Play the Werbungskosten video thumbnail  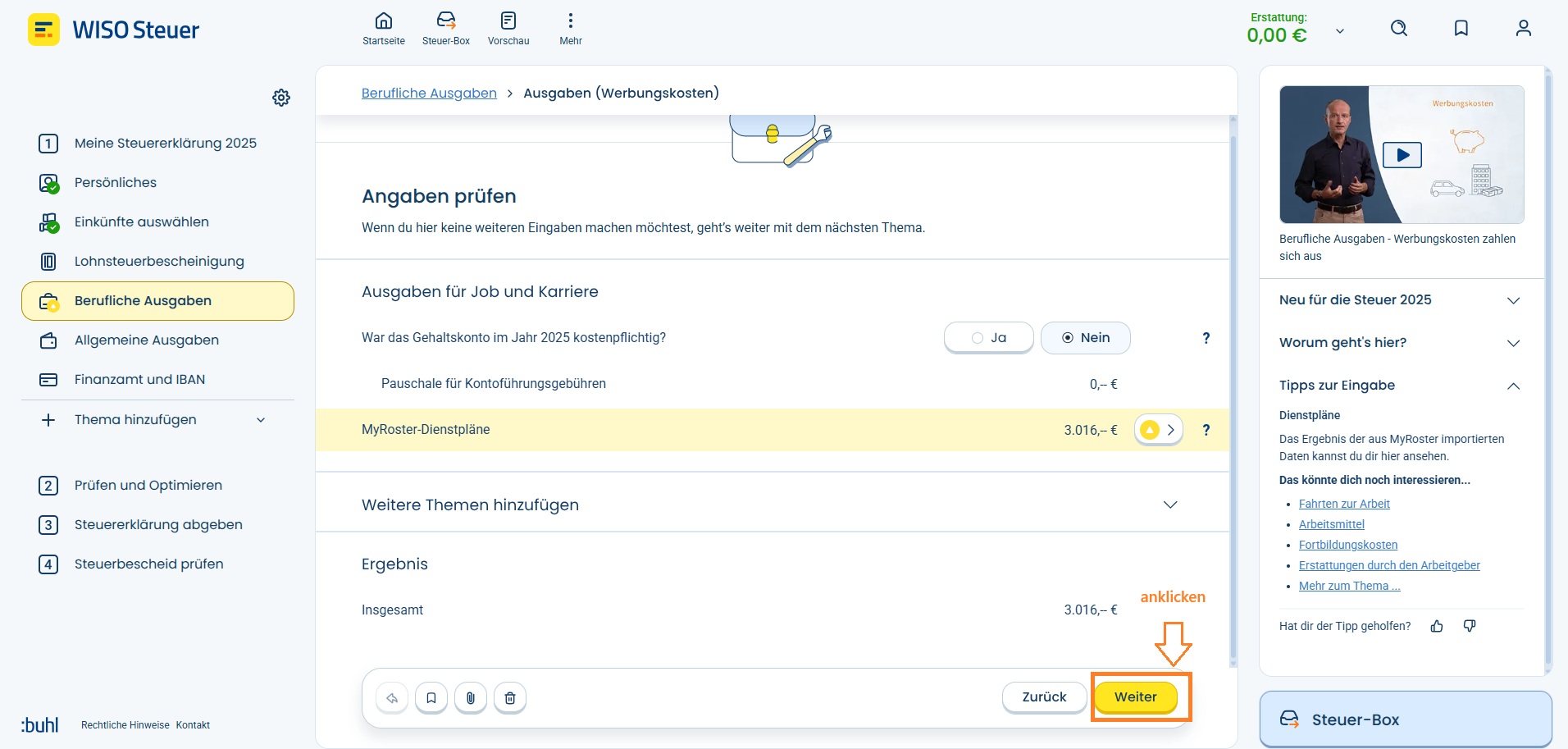pos(1402,154)
